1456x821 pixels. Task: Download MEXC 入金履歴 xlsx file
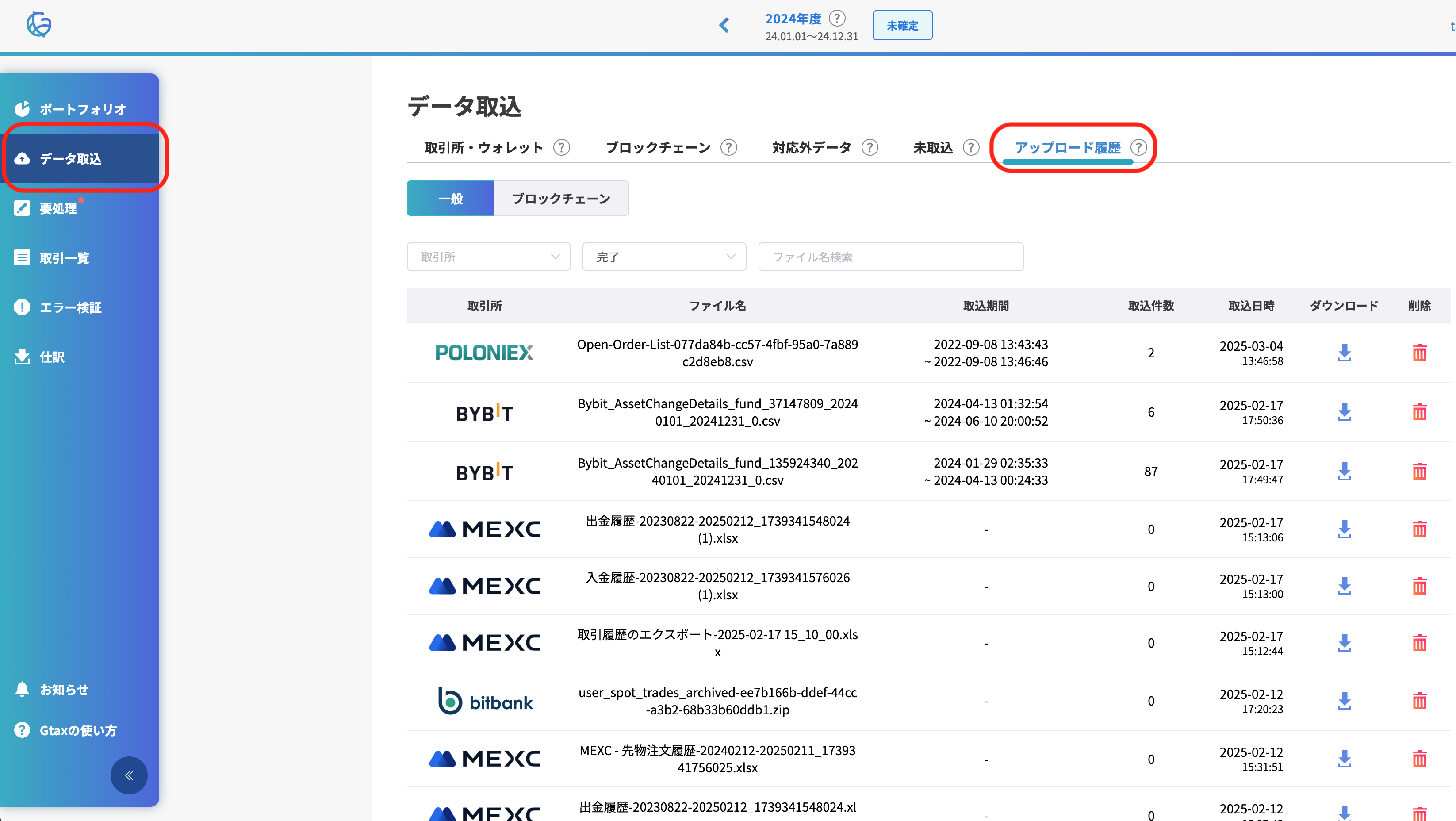pos(1344,587)
